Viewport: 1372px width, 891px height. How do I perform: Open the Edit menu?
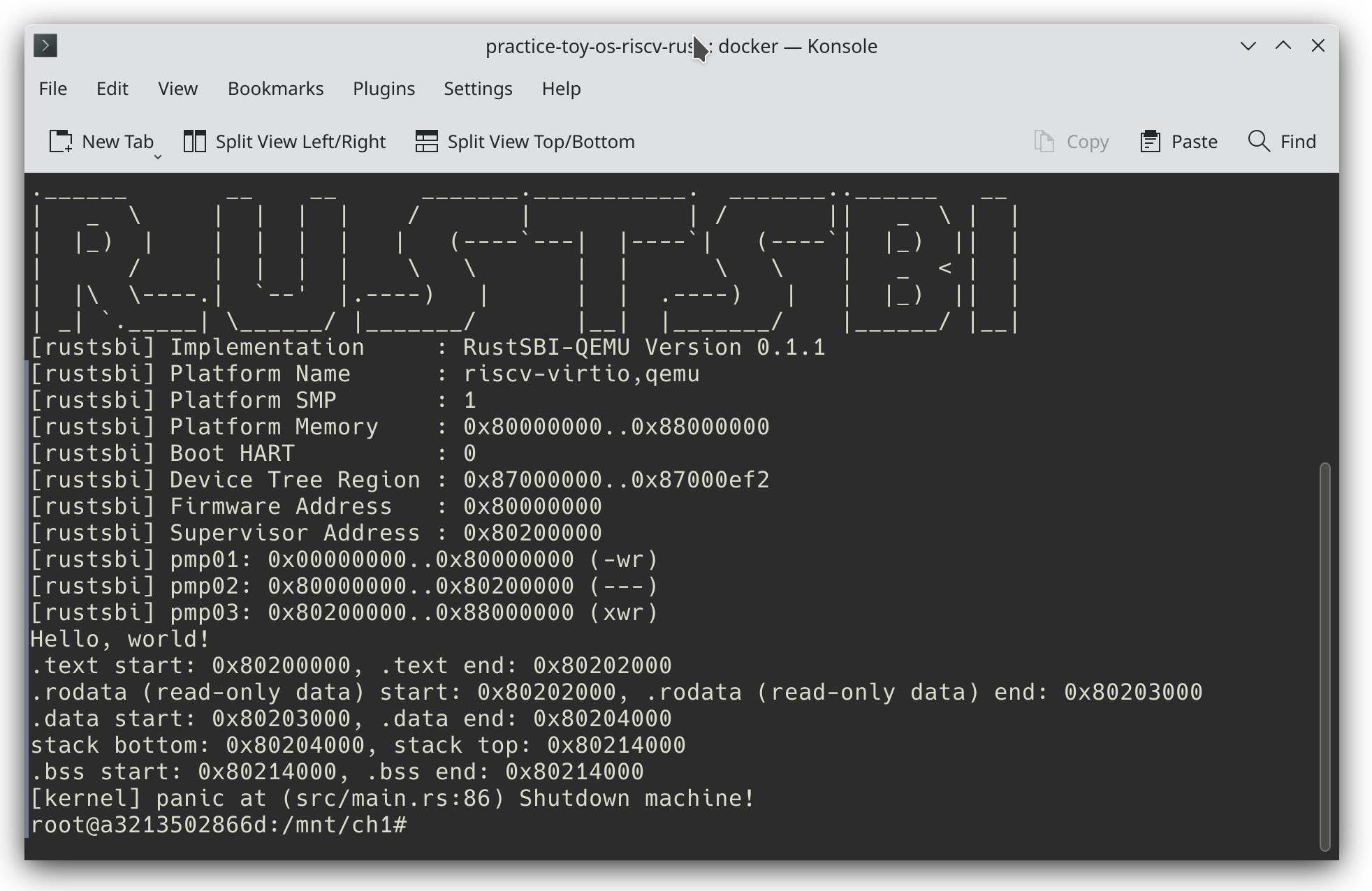[112, 89]
